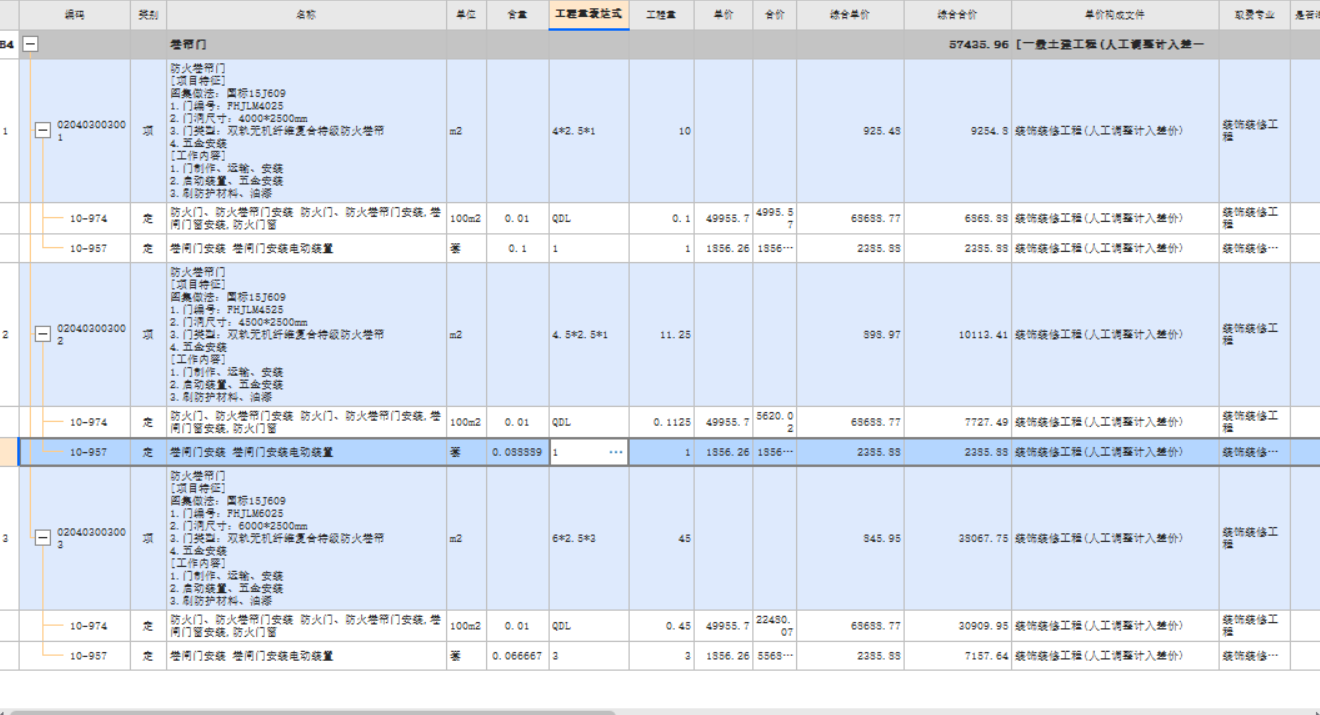Select total price cell 9254.8
Image resolution: width=1320 pixels, height=715 pixels.
[x=958, y=131]
